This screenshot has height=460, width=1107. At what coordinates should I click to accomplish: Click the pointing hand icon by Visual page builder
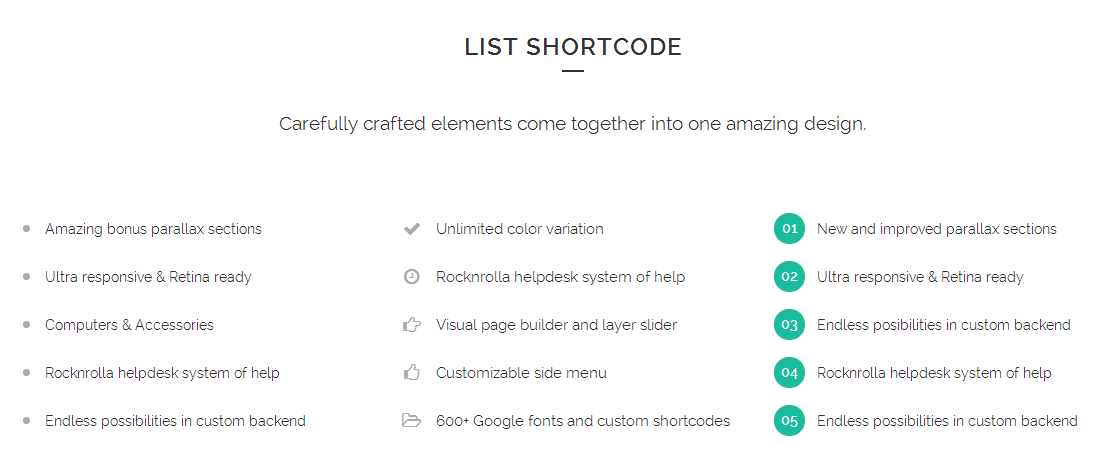pos(411,325)
